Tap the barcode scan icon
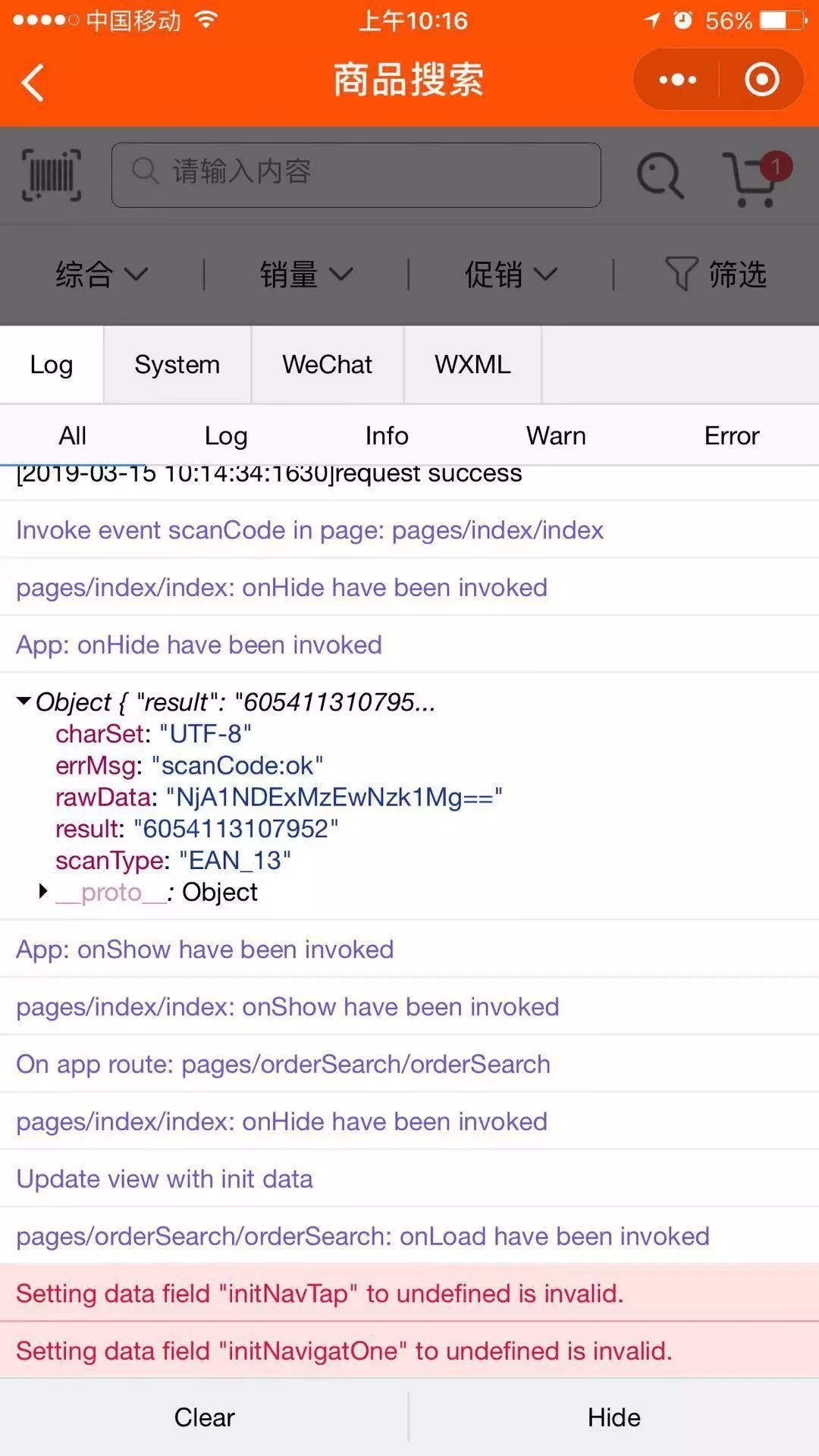The image size is (819, 1456). [x=52, y=175]
